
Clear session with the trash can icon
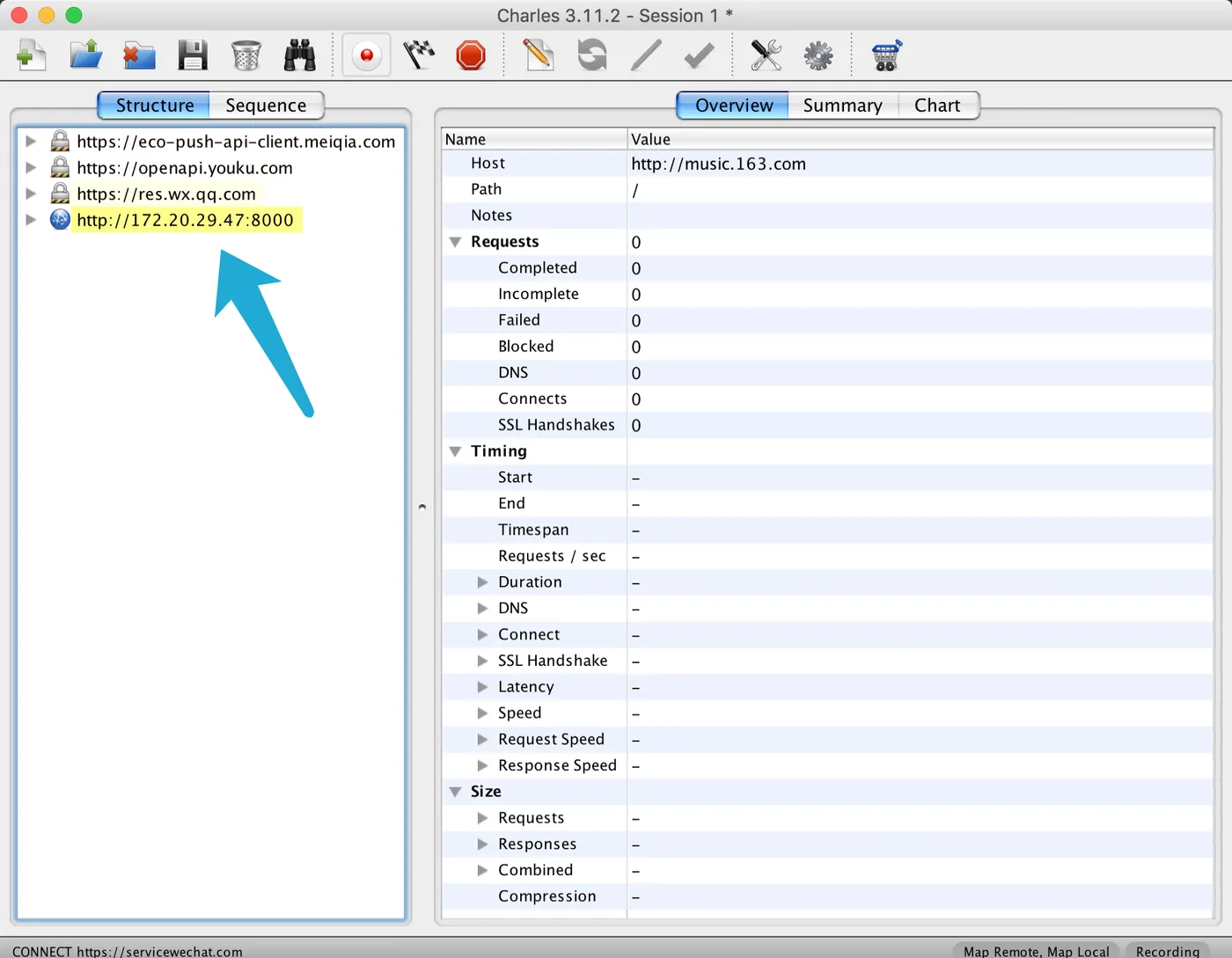pos(246,55)
